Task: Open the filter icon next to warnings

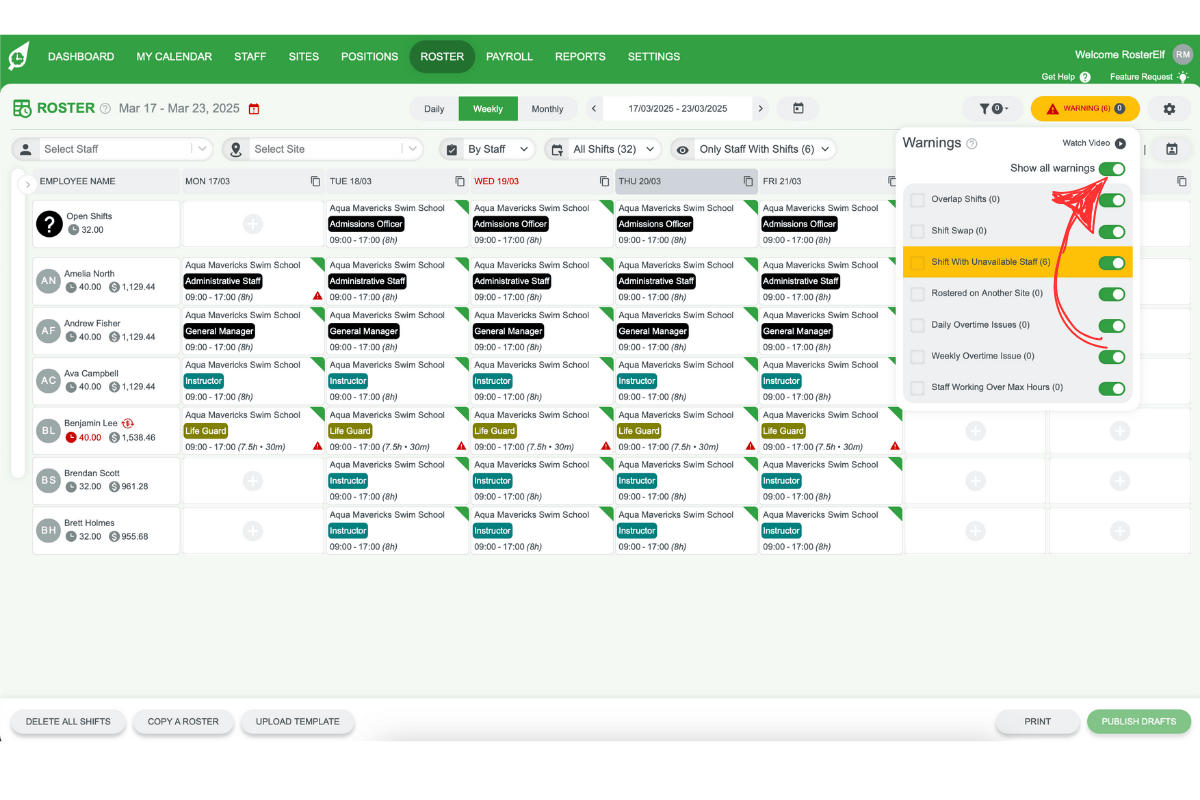Action: [992, 108]
